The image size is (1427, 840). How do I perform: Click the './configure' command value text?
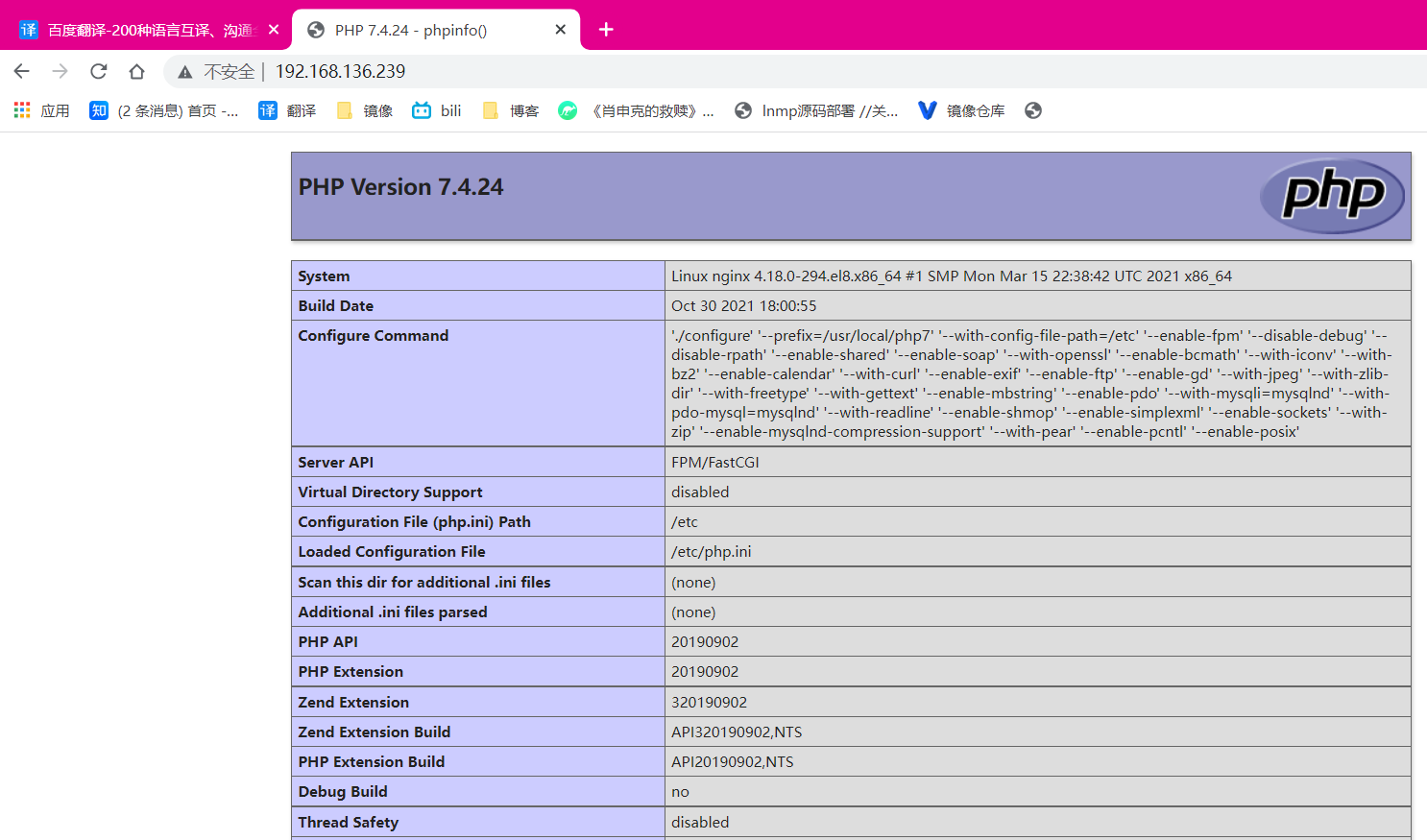coord(1031,384)
